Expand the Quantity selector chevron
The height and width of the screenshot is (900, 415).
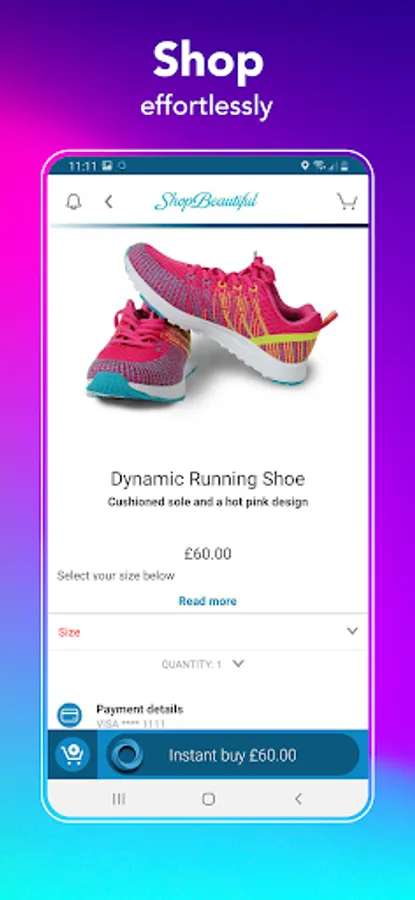click(x=238, y=664)
